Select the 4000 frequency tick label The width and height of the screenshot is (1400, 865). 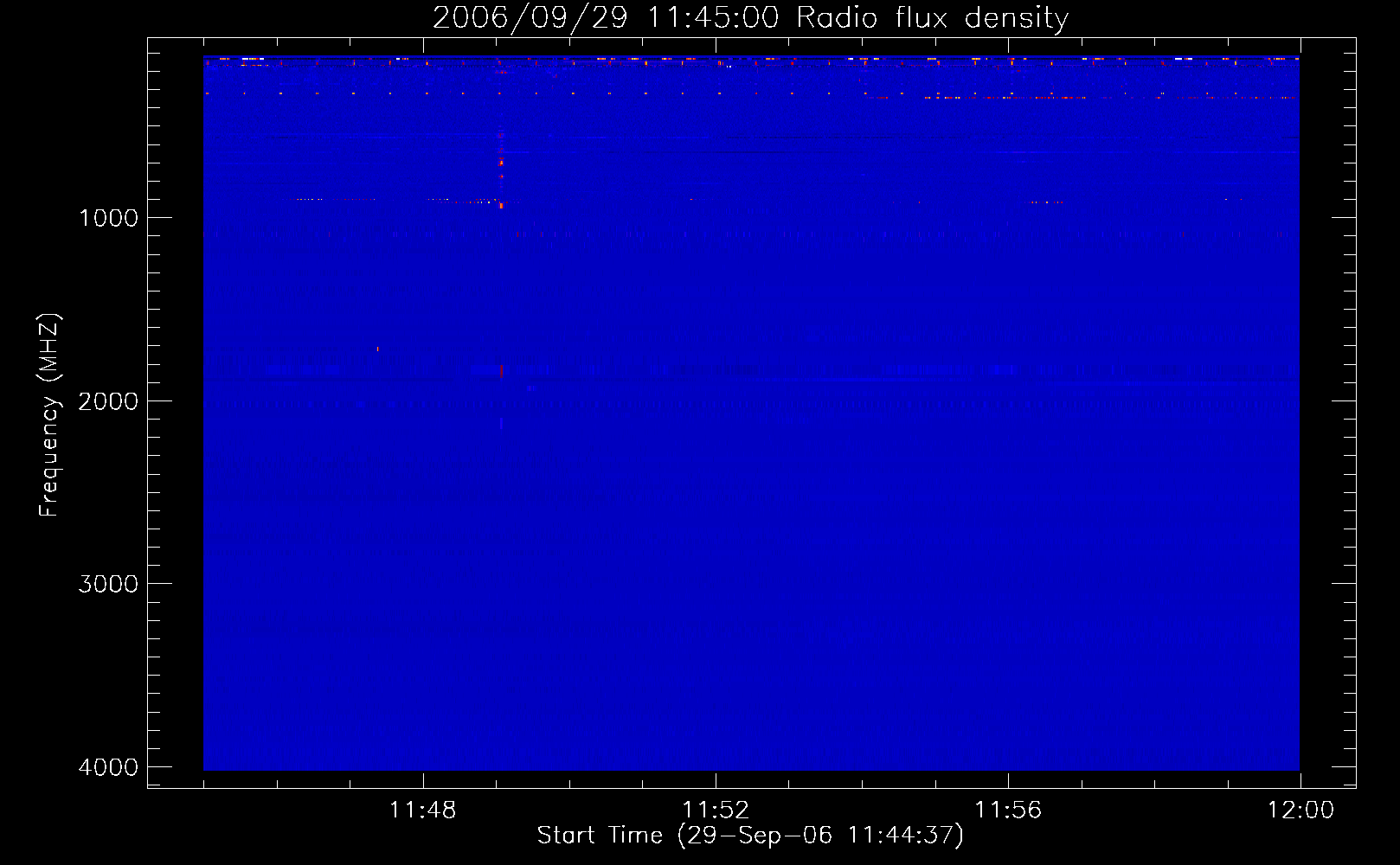point(108,767)
